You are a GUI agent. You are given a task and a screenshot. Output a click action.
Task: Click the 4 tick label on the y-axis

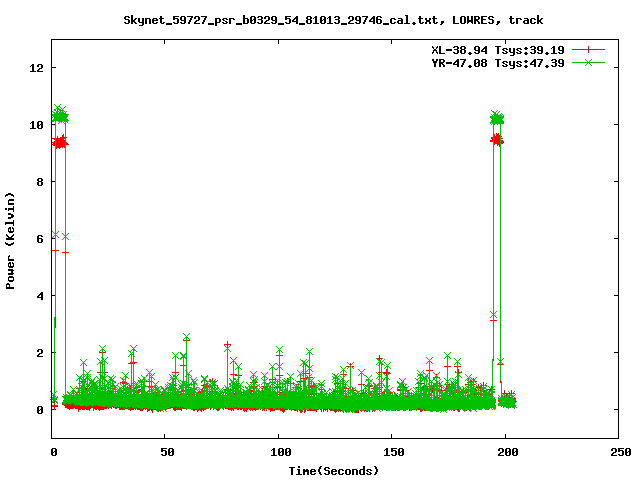tap(40, 296)
